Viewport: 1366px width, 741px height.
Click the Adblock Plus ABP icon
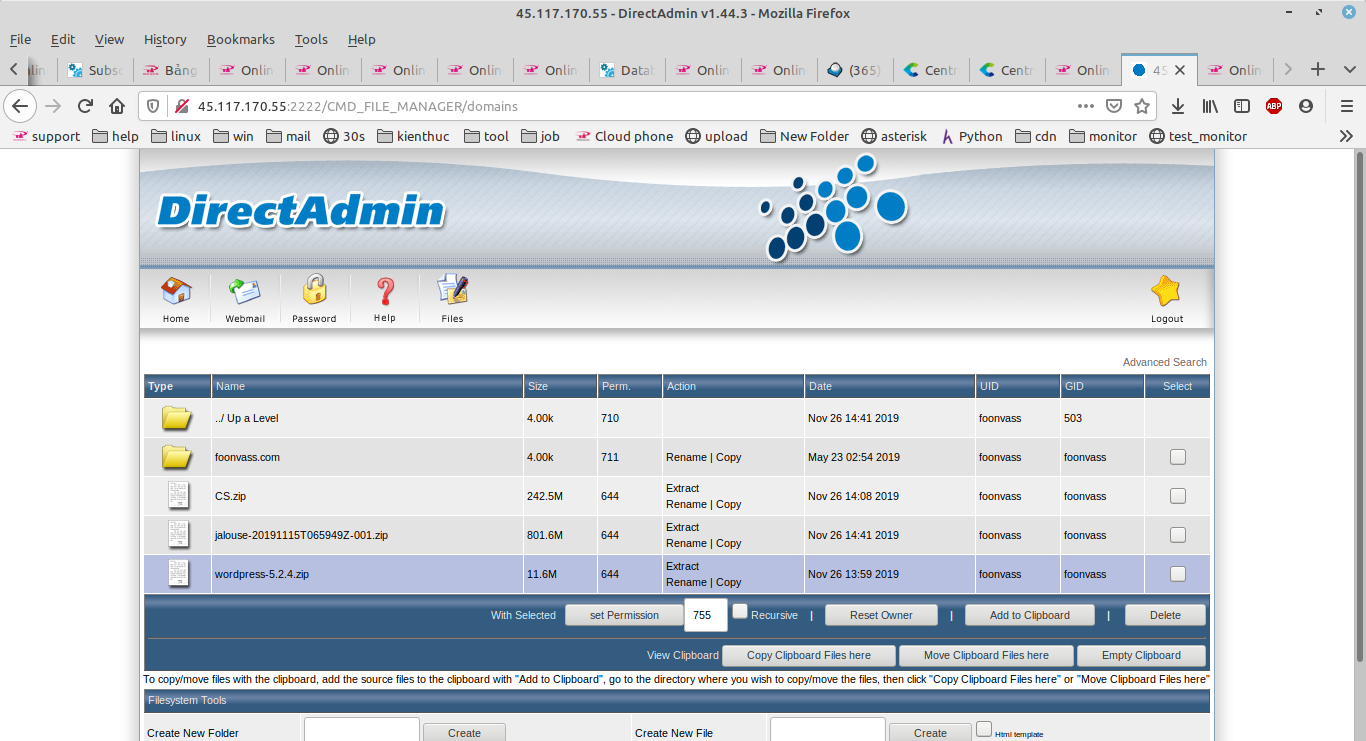tap(1274, 106)
